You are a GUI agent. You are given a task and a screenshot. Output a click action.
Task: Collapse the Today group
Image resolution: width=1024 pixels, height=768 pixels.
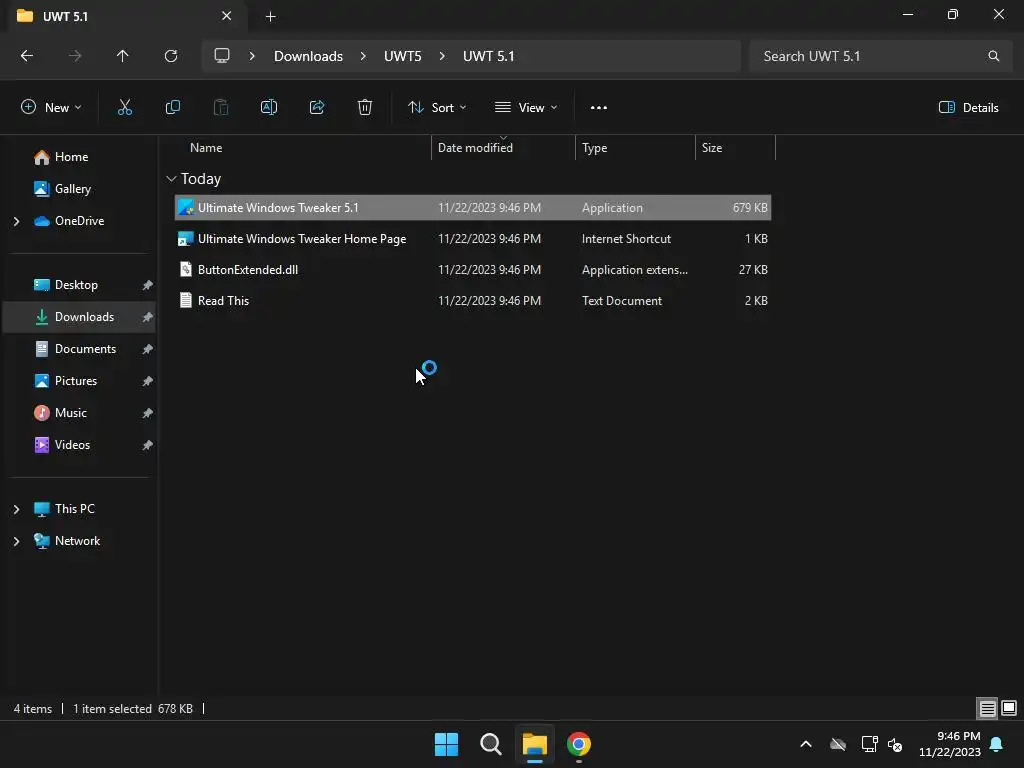(x=171, y=179)
